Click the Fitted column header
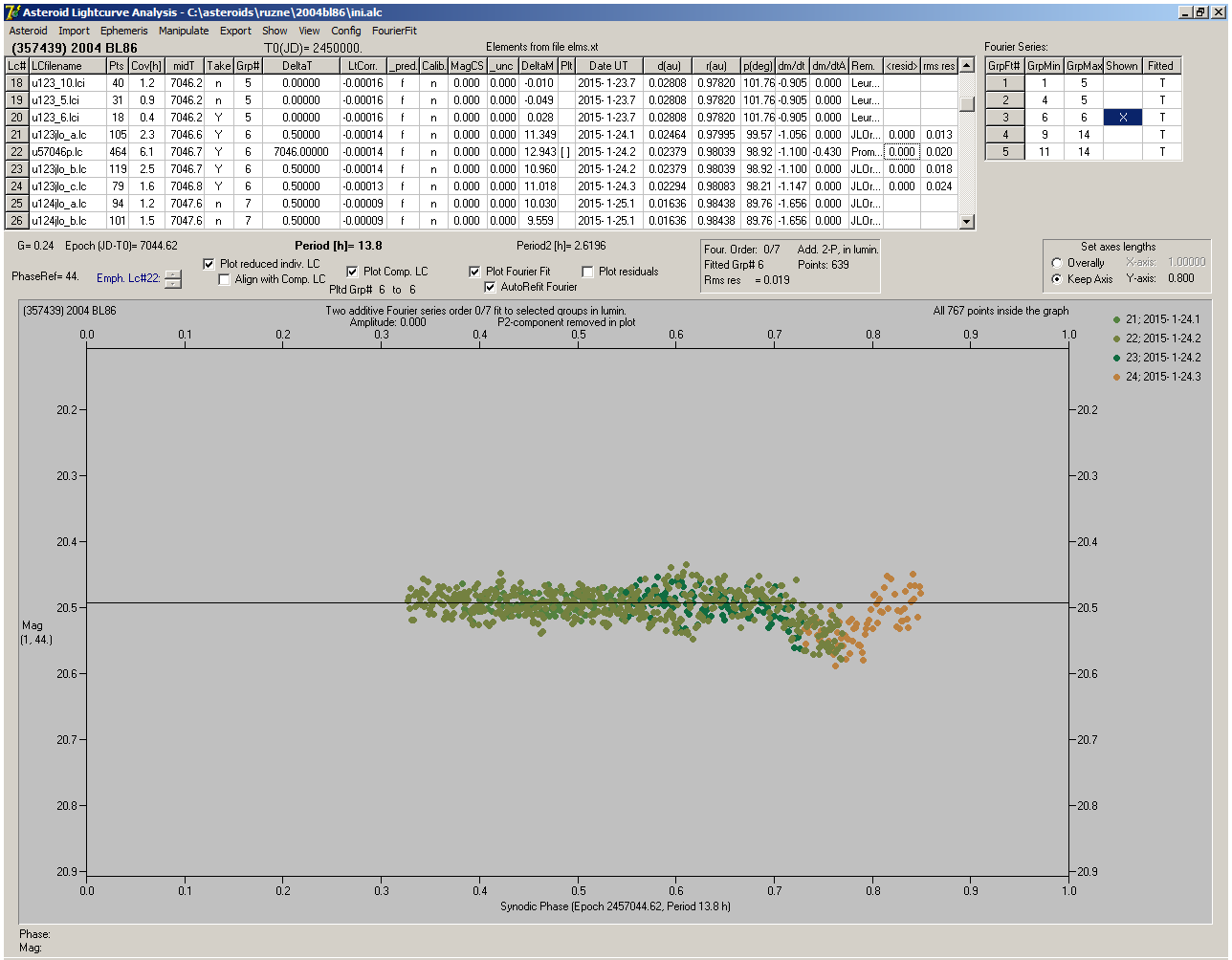 1160,66
